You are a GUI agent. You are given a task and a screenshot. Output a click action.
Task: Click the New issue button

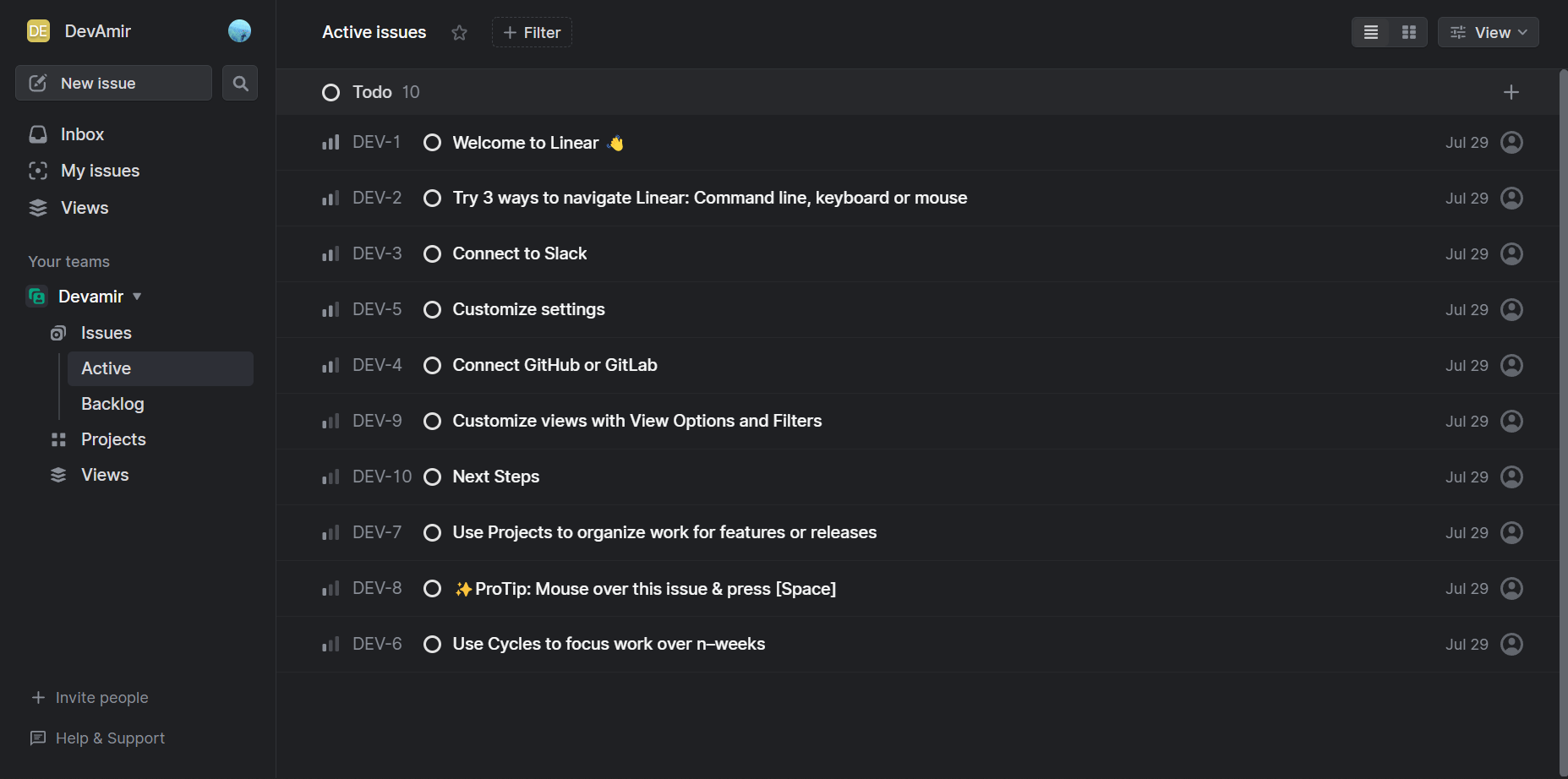point(113,83)
